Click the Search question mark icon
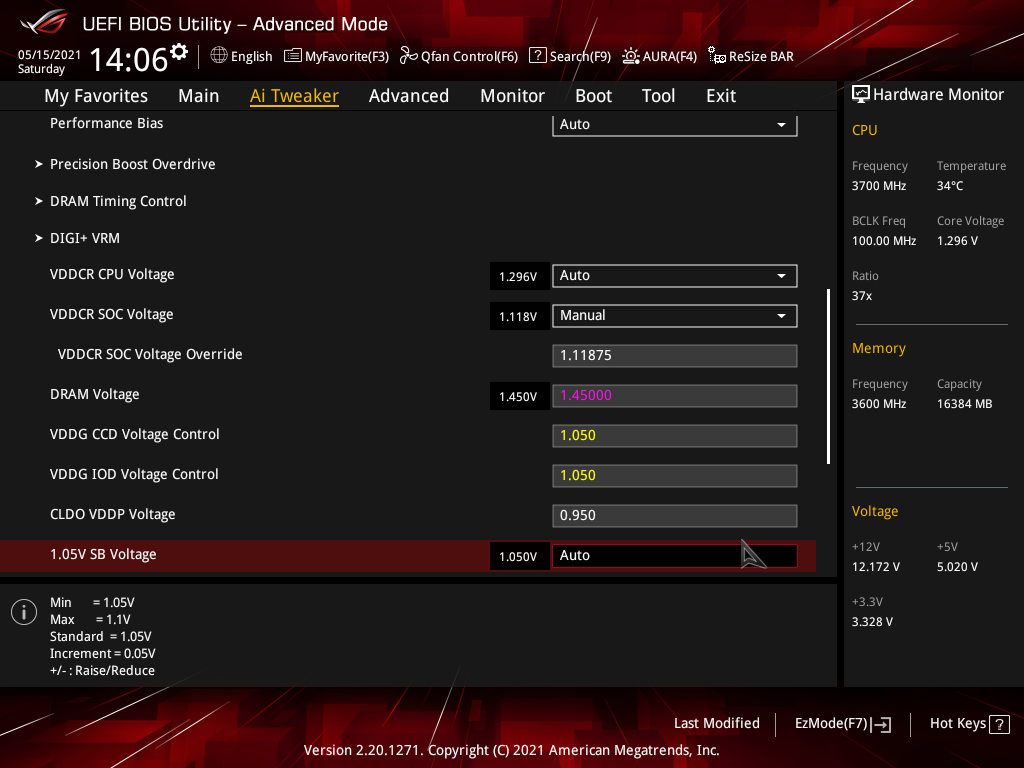The width and height of the screenshot is (1024, 768). point(537,55)
